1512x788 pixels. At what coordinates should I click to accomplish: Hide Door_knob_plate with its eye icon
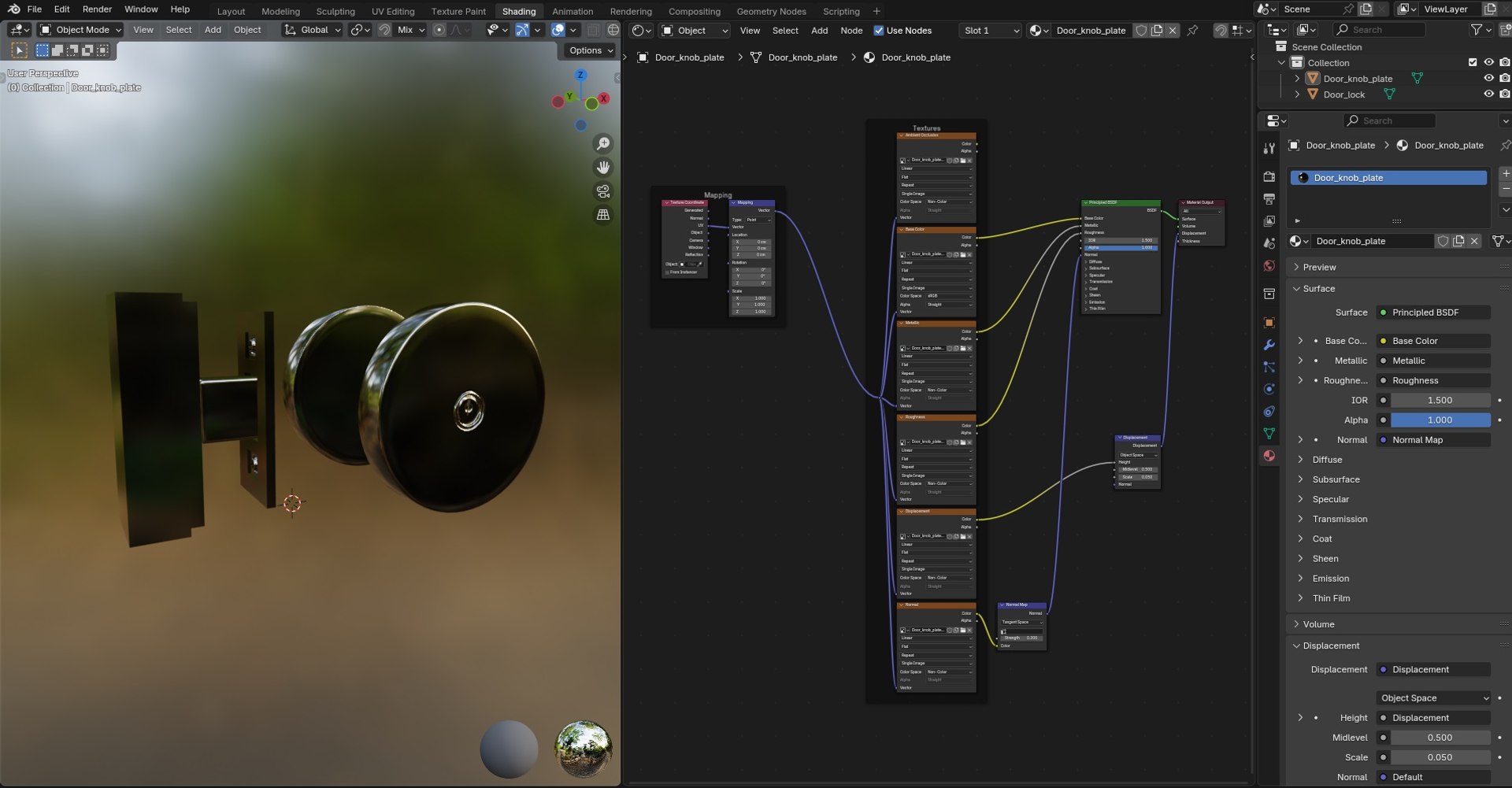(x=1488, y=79)
